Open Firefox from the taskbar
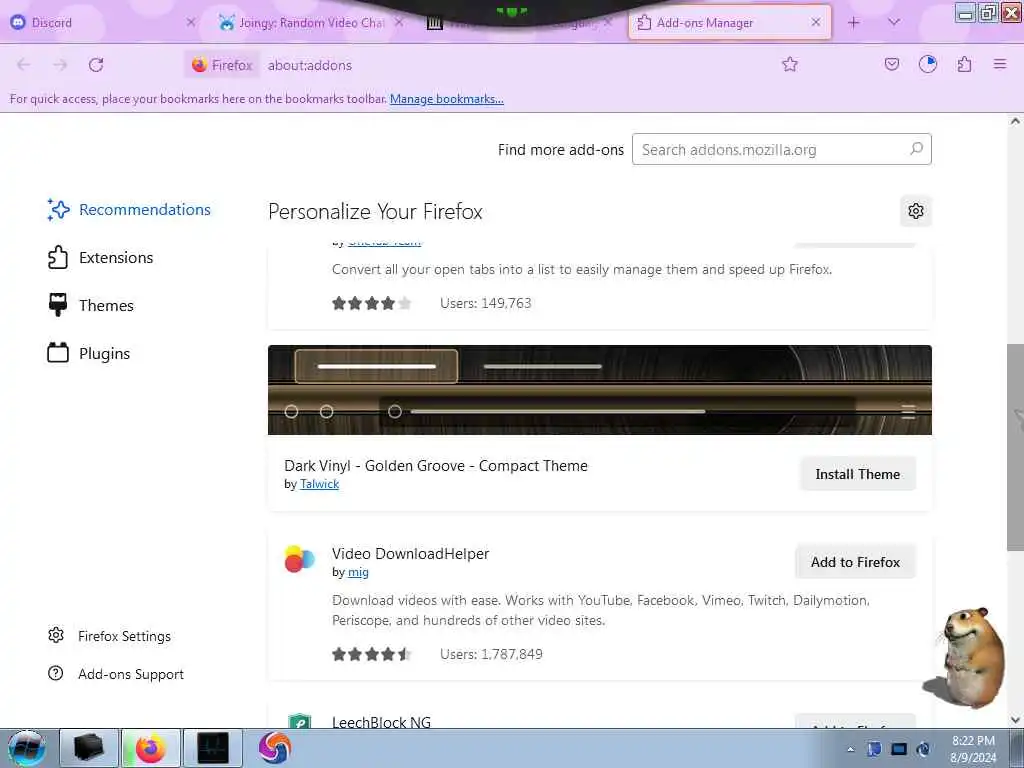The width and height of the screenshot is (1024, 768). [x=150, y=748]
